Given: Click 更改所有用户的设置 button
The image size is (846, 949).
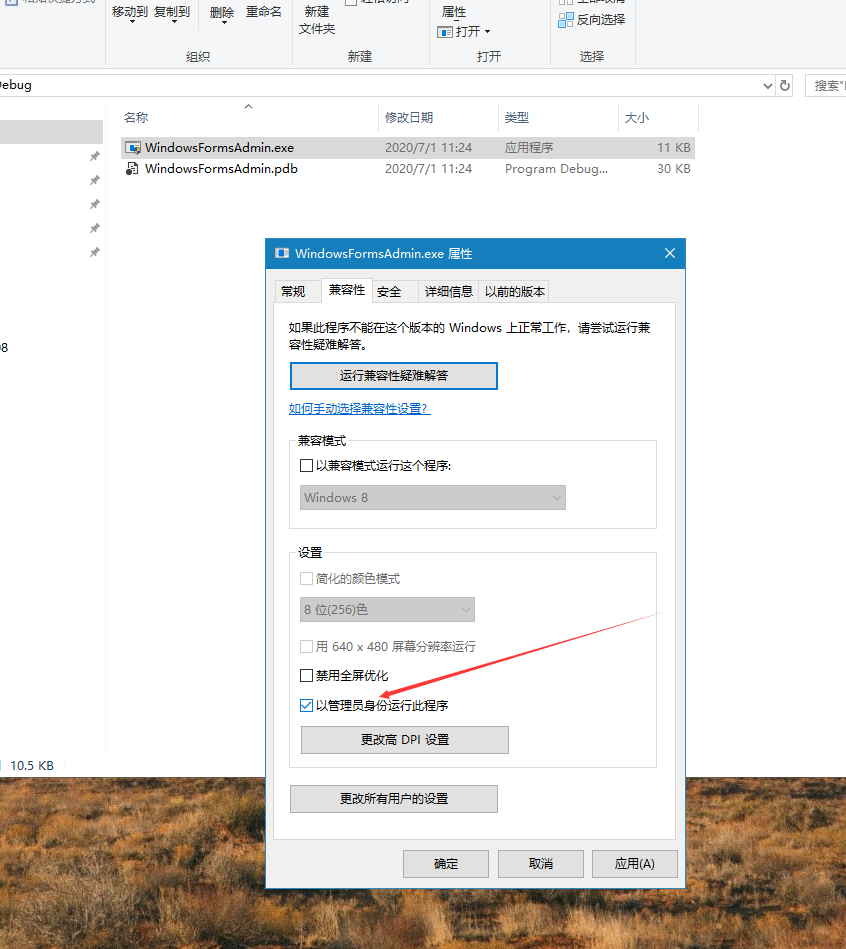Looking at the screenshot, I should [394, 799].
